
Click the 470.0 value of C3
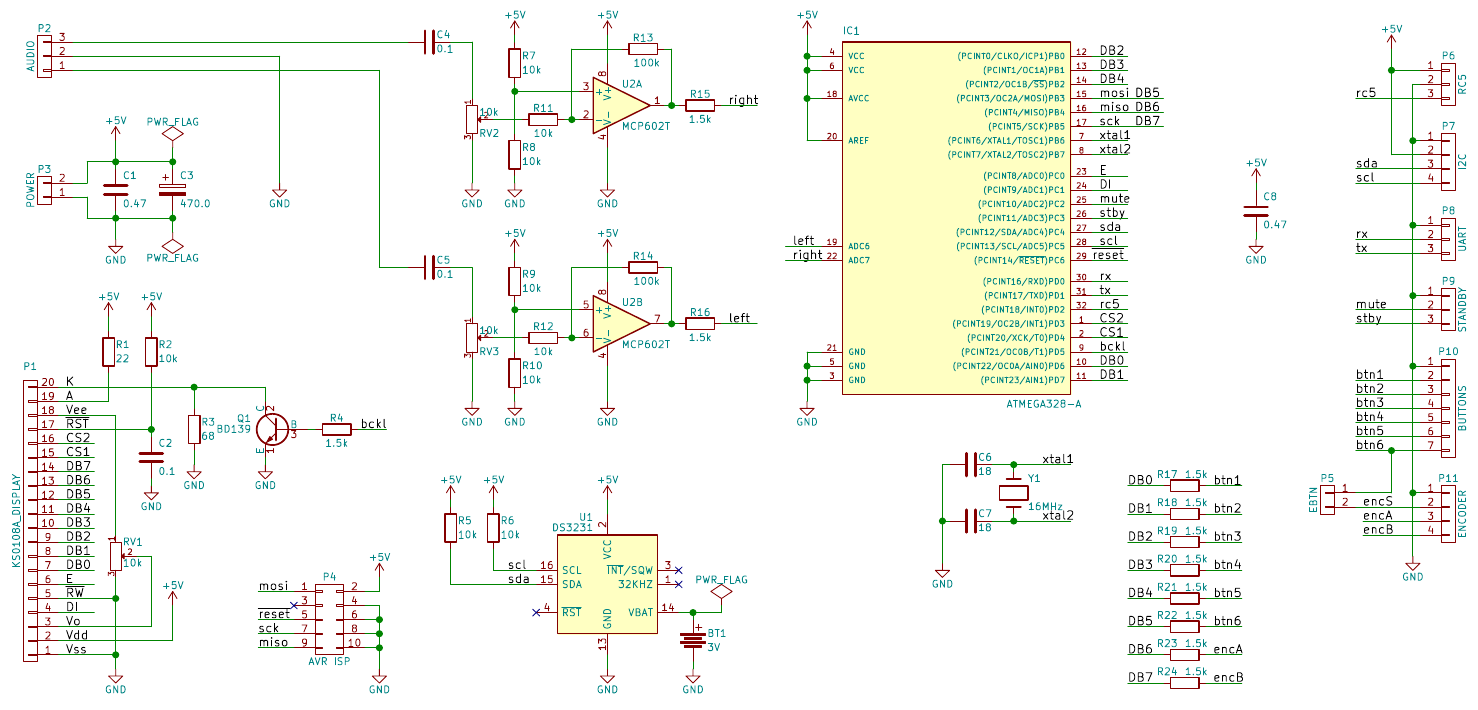point(194,203)
